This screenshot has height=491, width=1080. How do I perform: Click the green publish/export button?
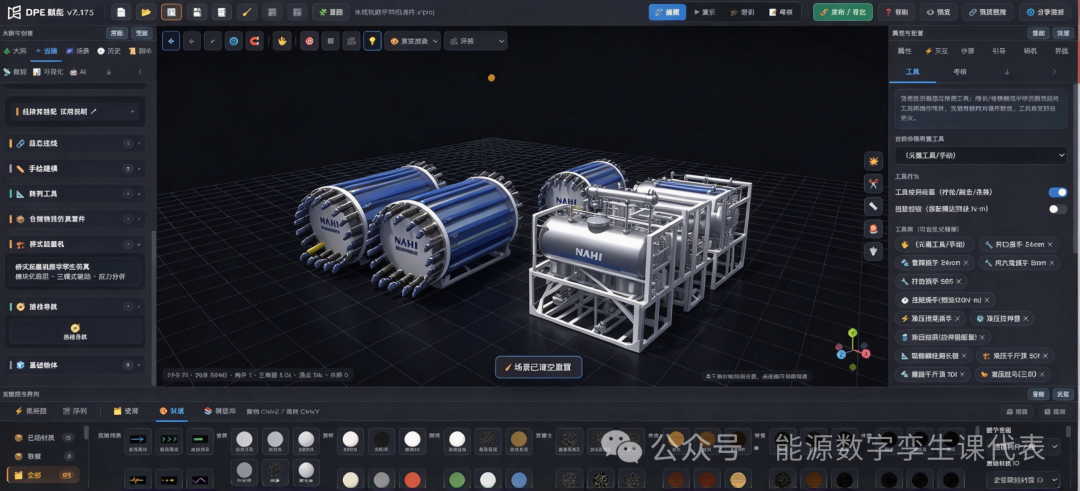[842, 12]
